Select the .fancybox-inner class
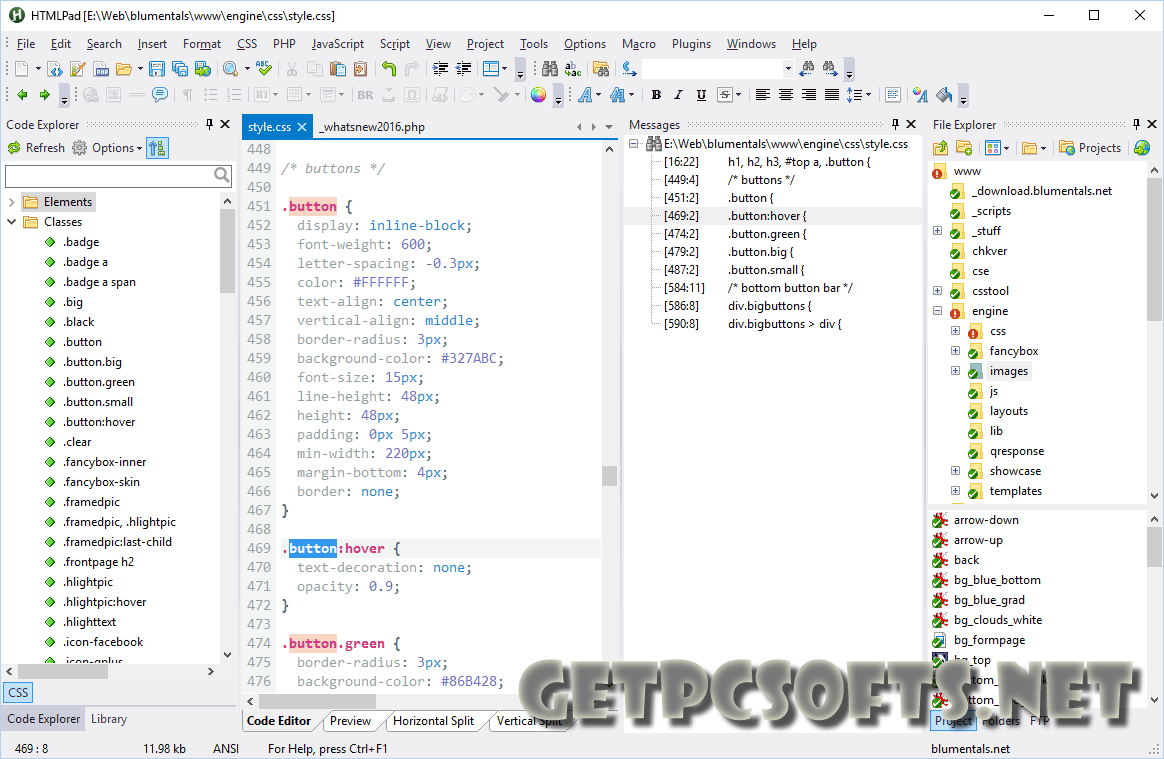 point(105,462)
